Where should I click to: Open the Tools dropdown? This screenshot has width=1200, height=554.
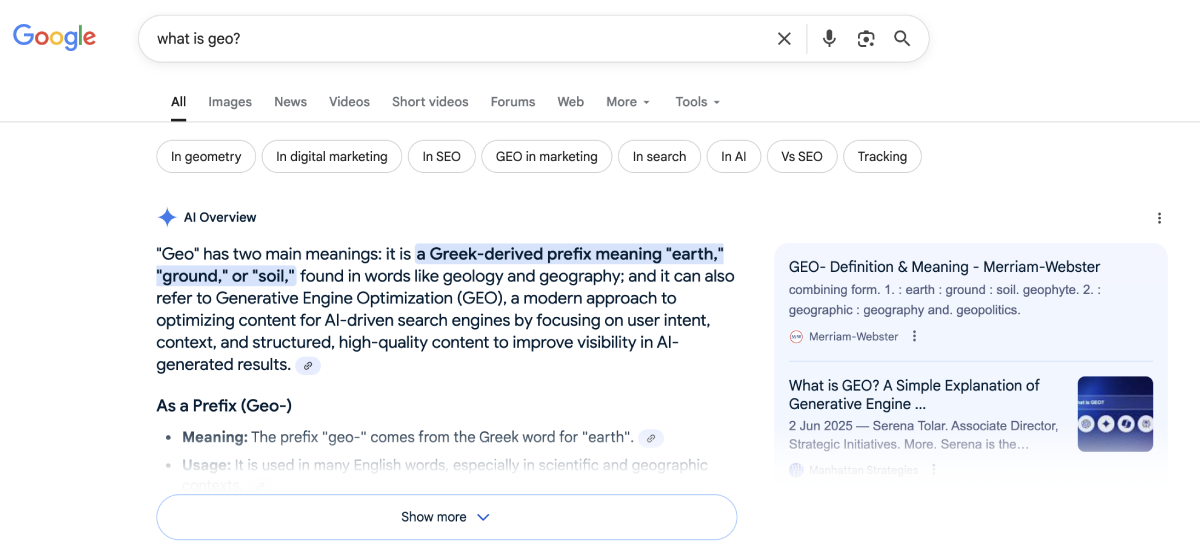[x=697, y=102]
